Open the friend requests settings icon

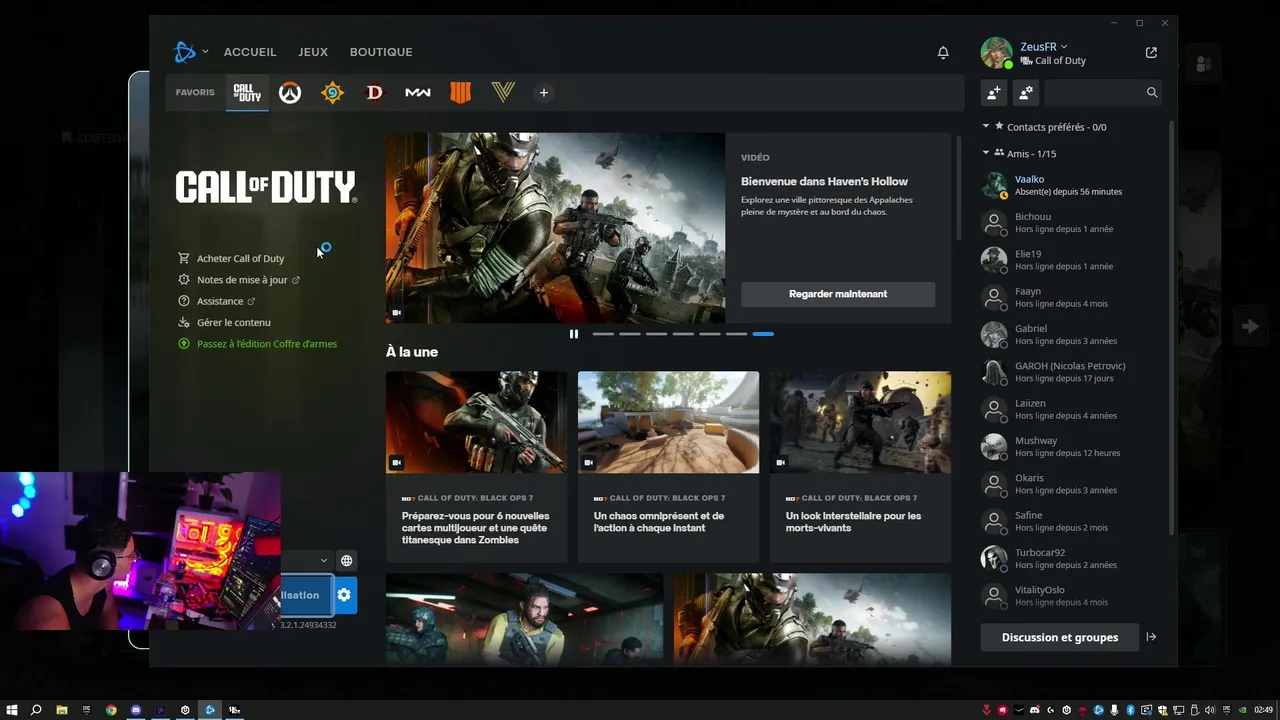[x=1025, y=93]
